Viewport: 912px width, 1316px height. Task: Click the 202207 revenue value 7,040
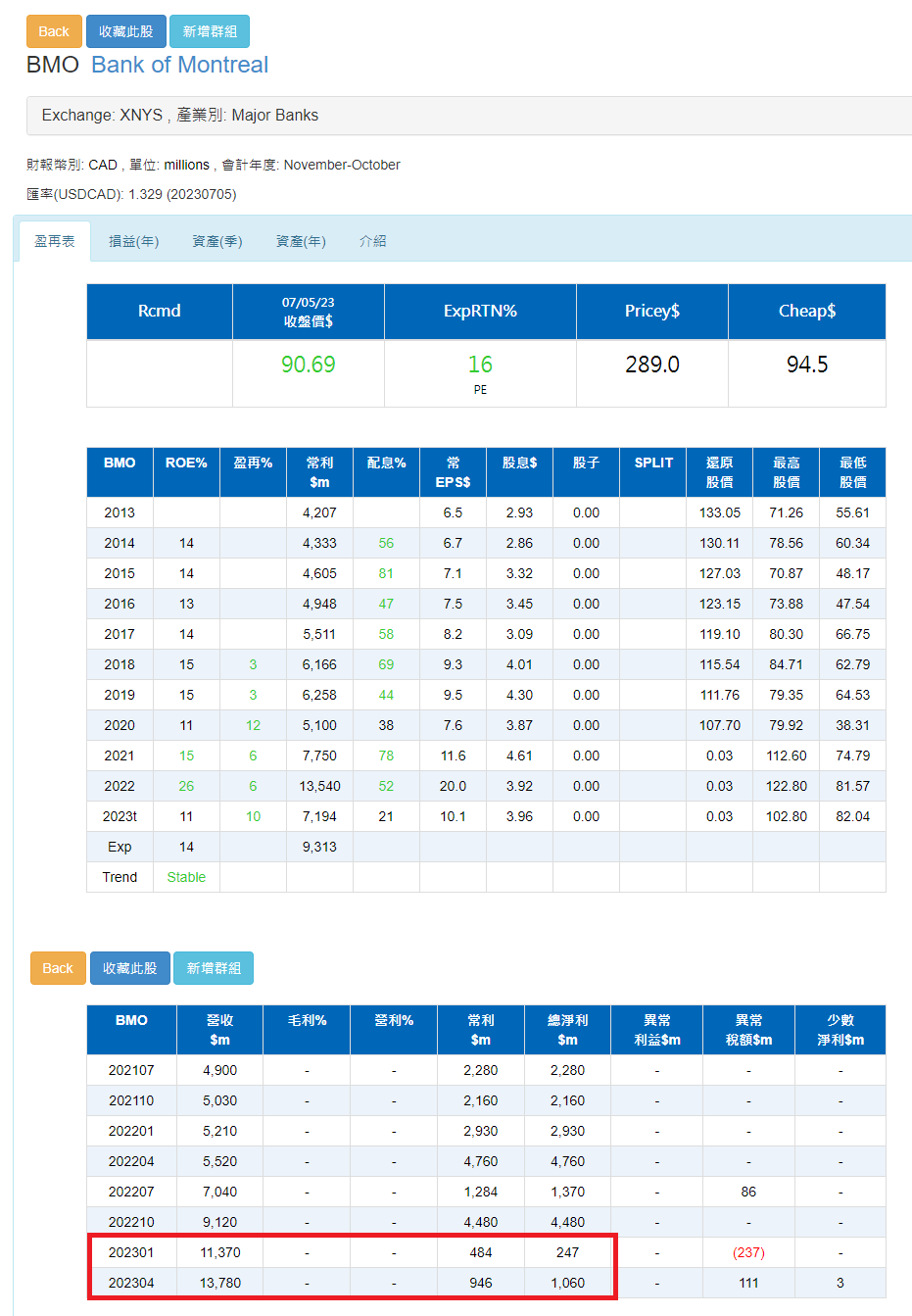[x=220, y=1192]
